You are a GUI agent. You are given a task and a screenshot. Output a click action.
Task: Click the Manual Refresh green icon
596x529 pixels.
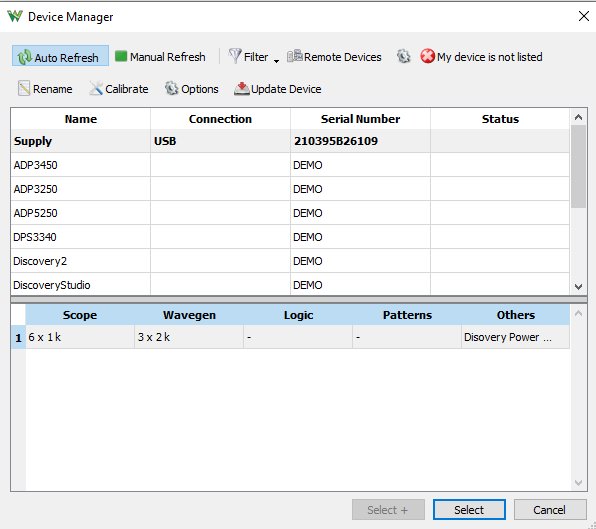120,56
